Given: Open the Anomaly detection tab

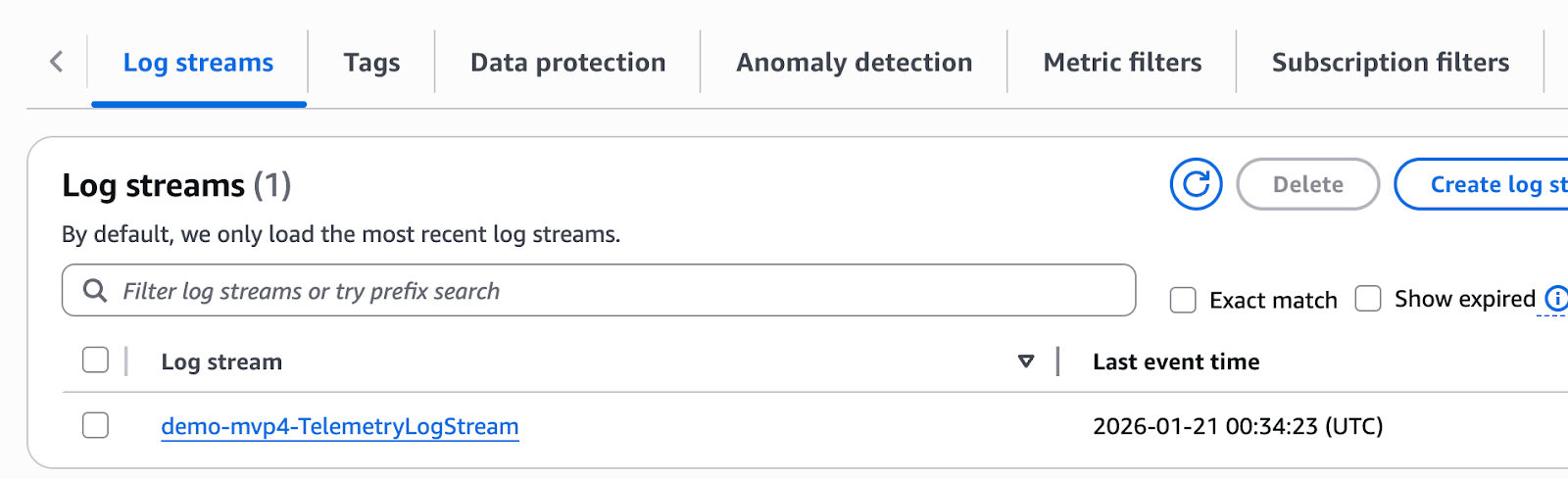Looking at the screenshot, I should coord(854,63).
